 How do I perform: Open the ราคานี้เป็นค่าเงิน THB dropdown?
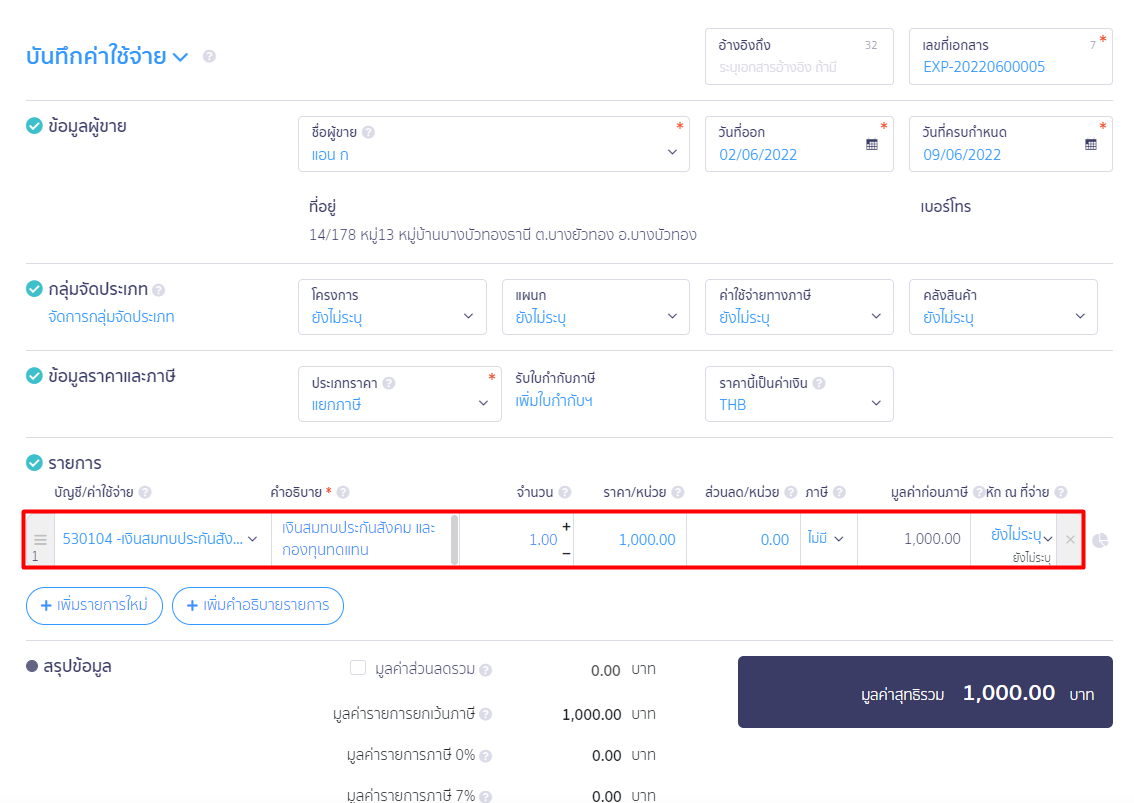799,394
